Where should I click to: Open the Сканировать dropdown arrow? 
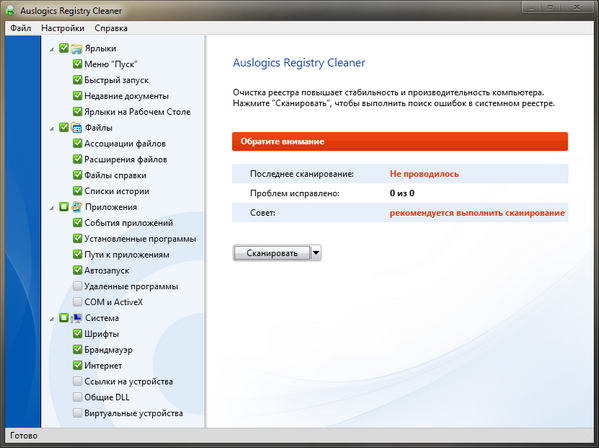316,253
